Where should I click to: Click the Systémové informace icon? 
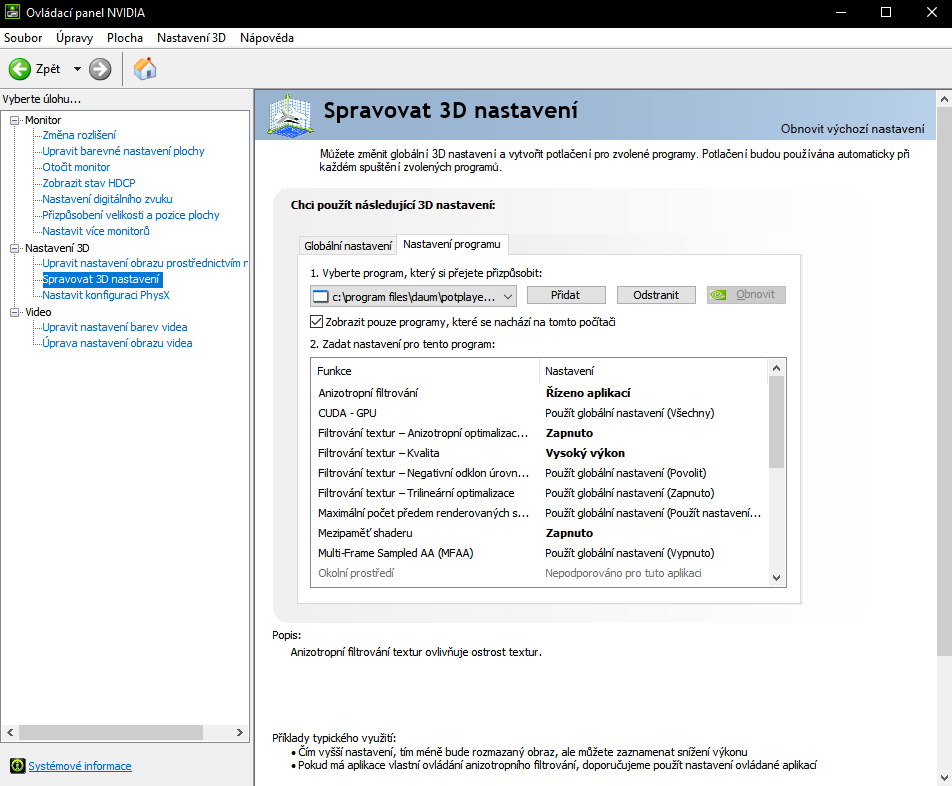[x=18, y=766]
